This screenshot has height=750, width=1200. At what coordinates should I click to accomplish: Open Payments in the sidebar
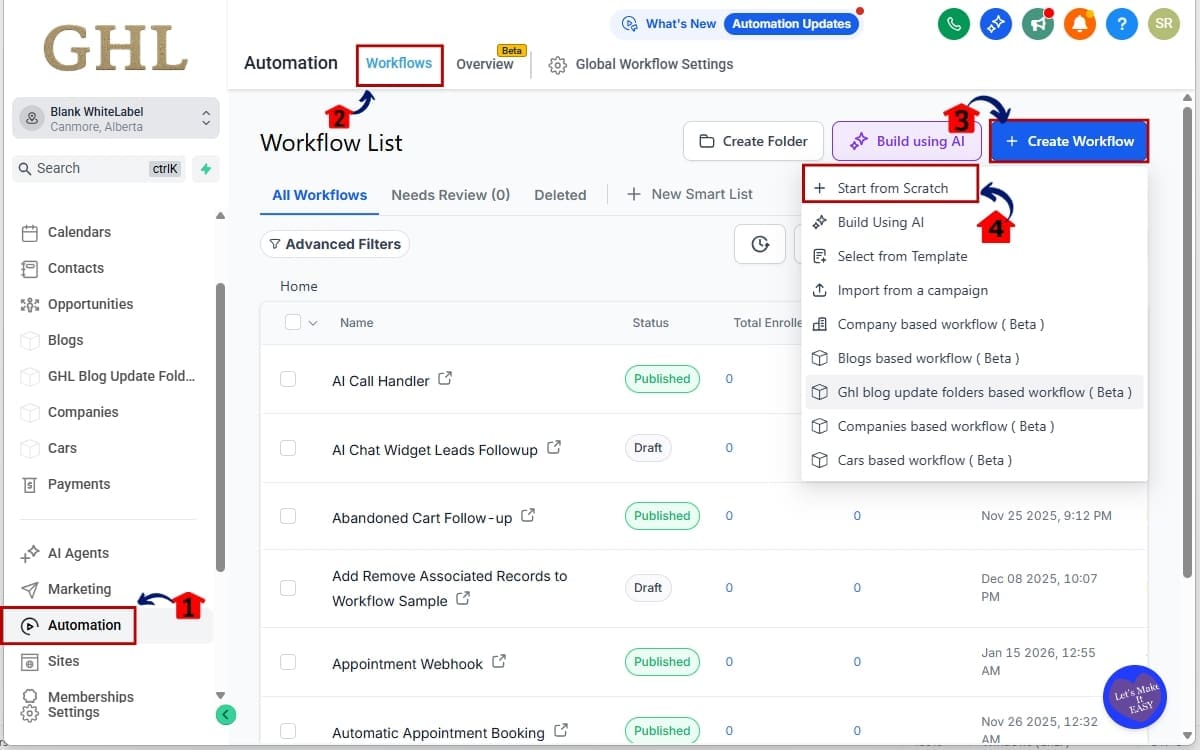77,484
